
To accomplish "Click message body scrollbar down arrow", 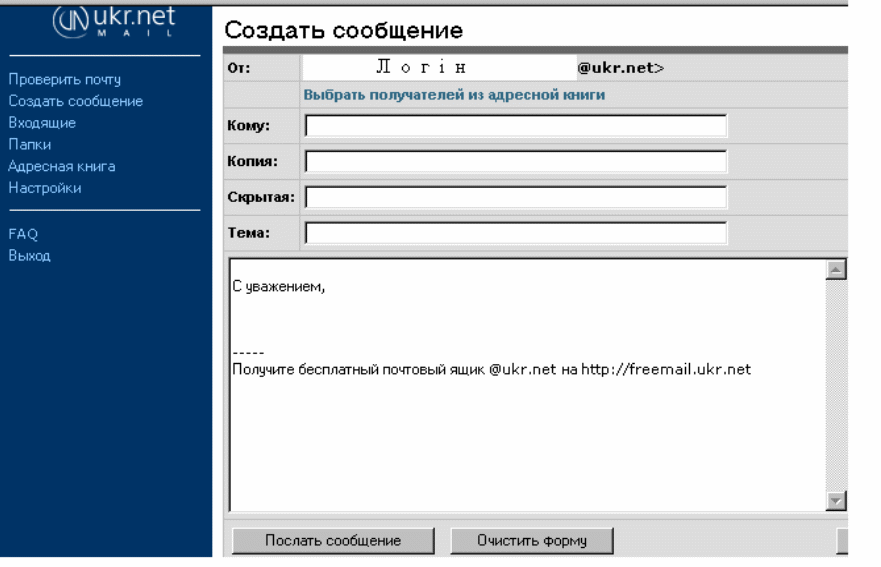I will 836,500.
